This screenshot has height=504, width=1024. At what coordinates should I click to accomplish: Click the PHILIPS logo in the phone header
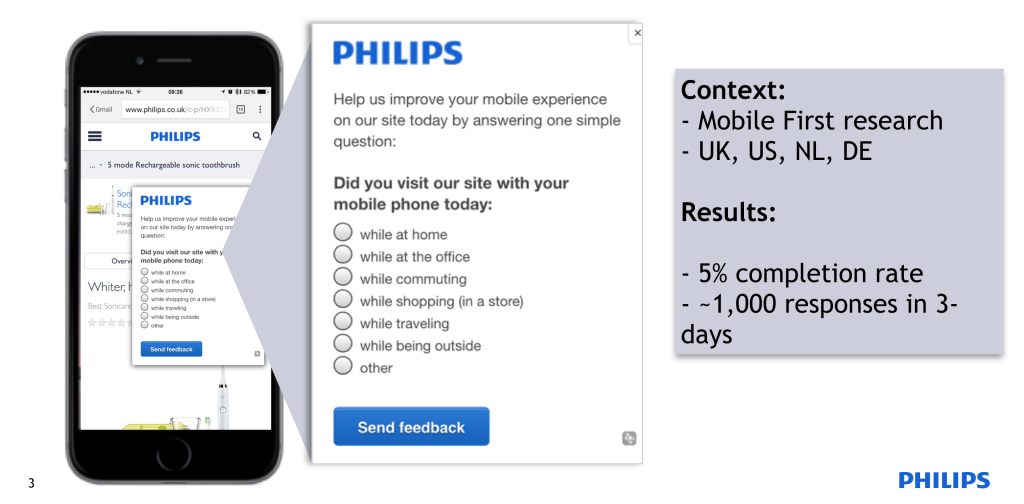[x=175, y=136]
